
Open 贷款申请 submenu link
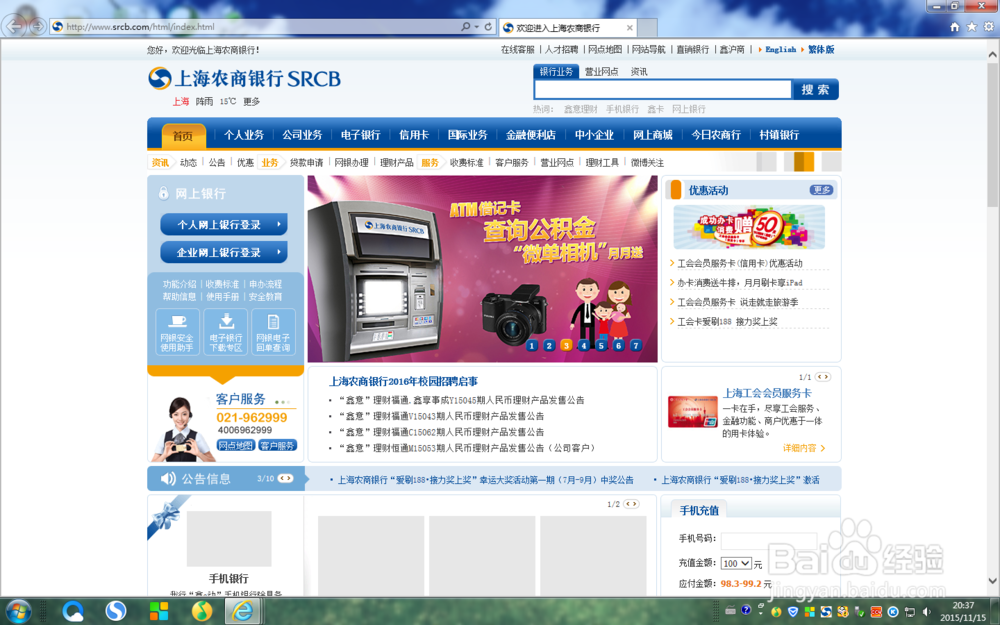point(306,163)
